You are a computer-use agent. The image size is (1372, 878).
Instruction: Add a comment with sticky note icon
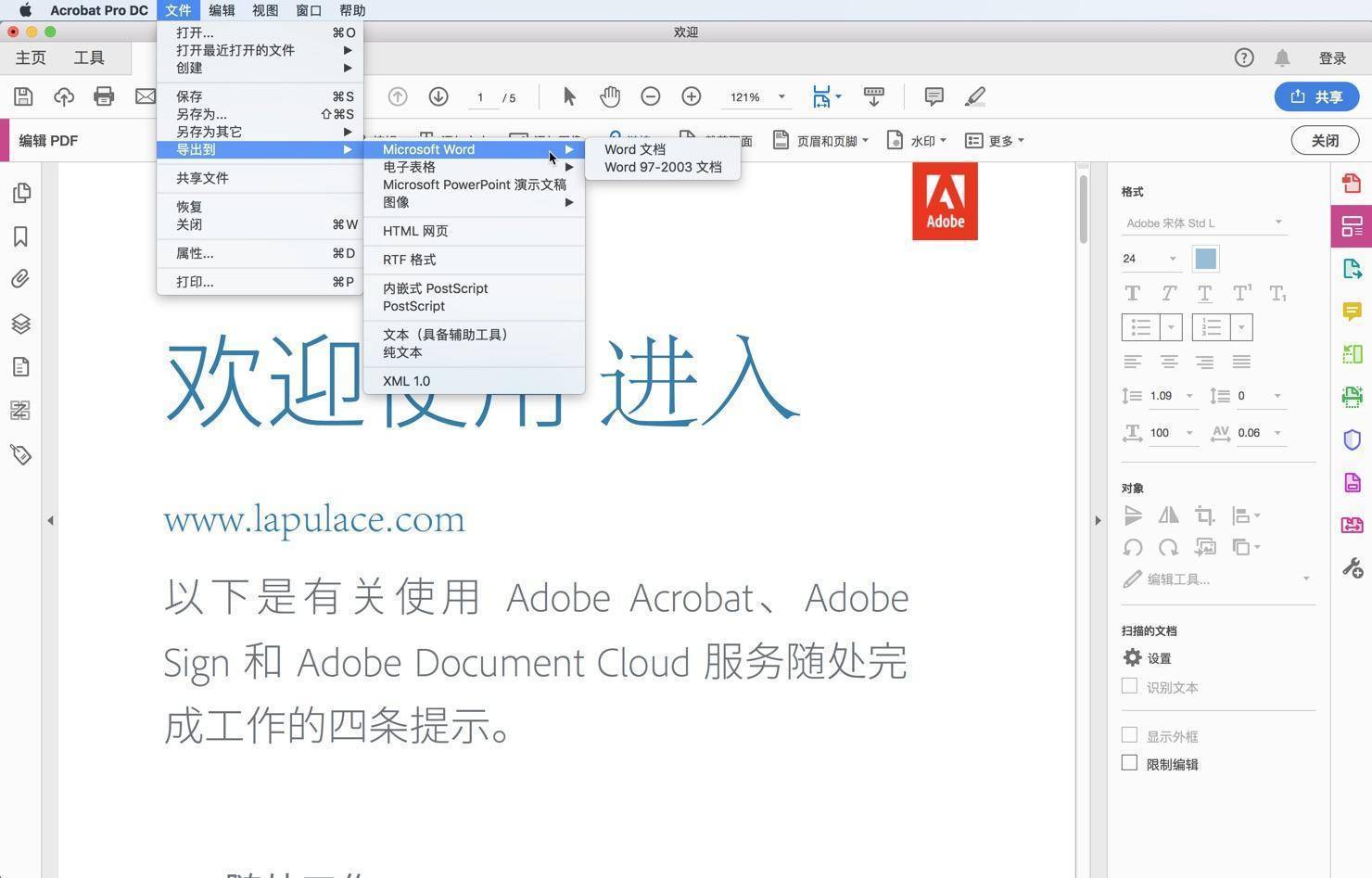click(x=934, y=96)
